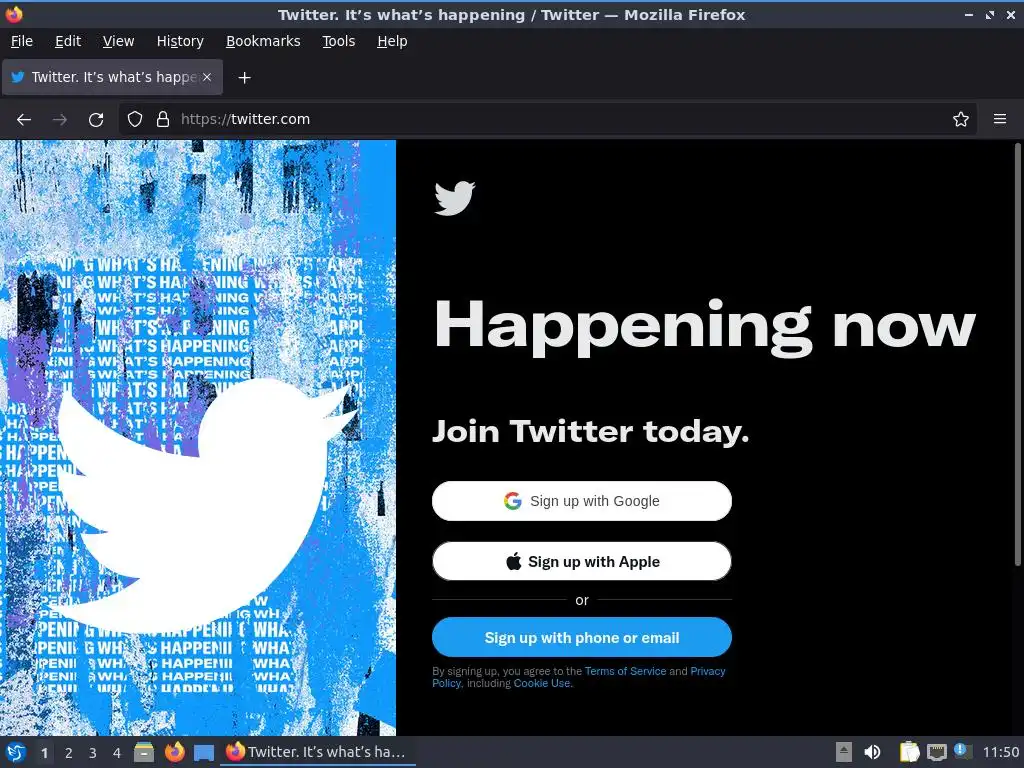The height and width of the screenshot is (768, 1024).
Task: Open the network monitor tray icon
Action: click(936, 752)
